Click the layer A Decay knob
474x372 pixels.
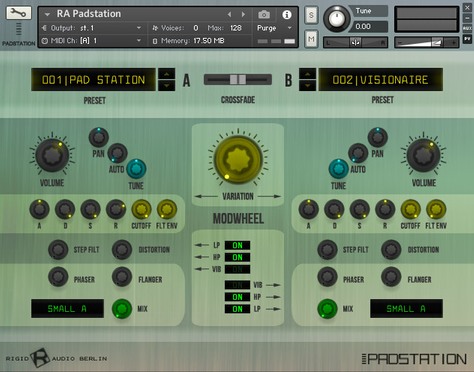coord(65,209)
